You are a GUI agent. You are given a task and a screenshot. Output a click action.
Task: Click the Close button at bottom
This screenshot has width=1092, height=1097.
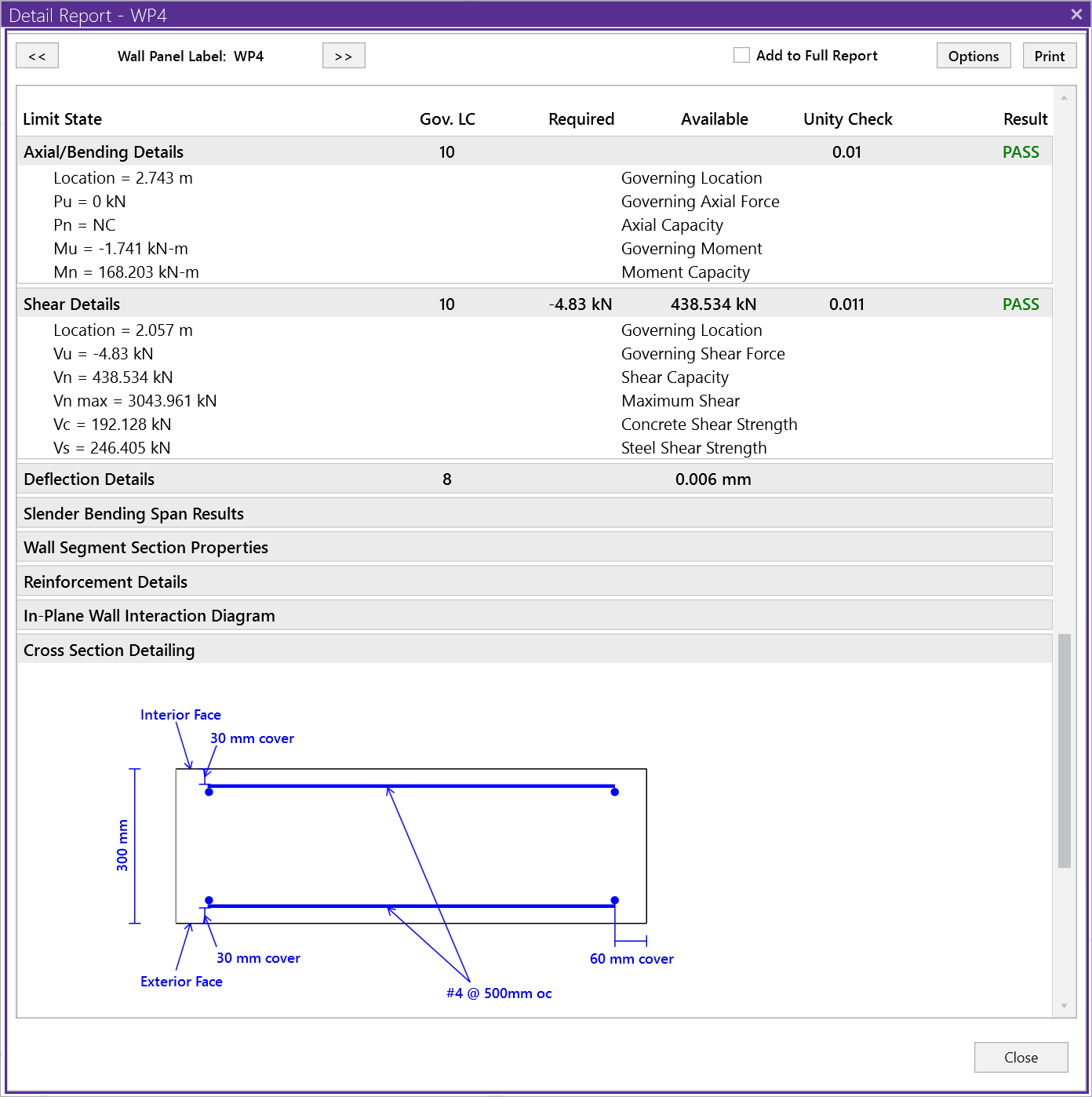click(x=1020, y=1057)
